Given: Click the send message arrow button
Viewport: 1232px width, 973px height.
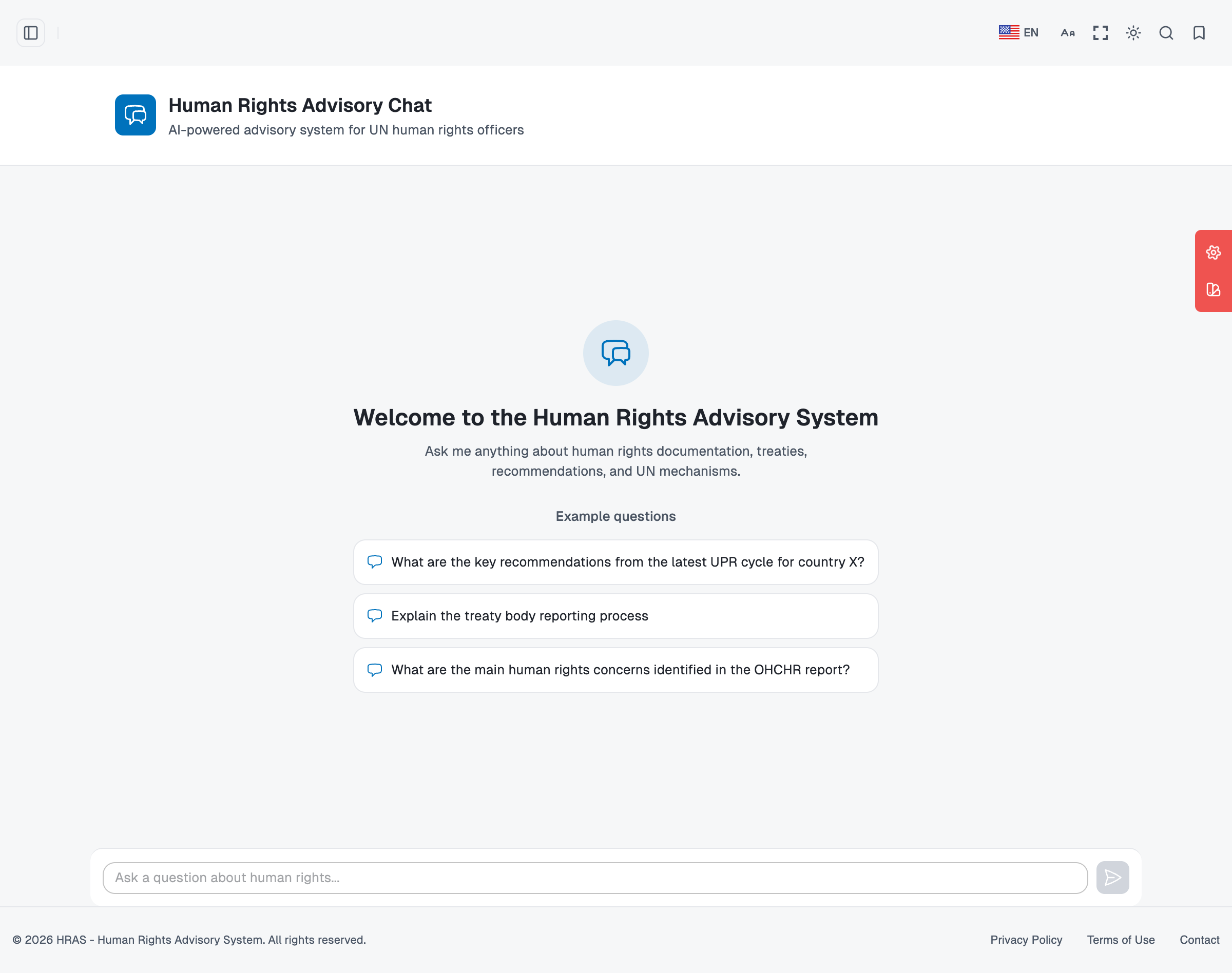Looking at the screenshot, I should click(1112, 878).
